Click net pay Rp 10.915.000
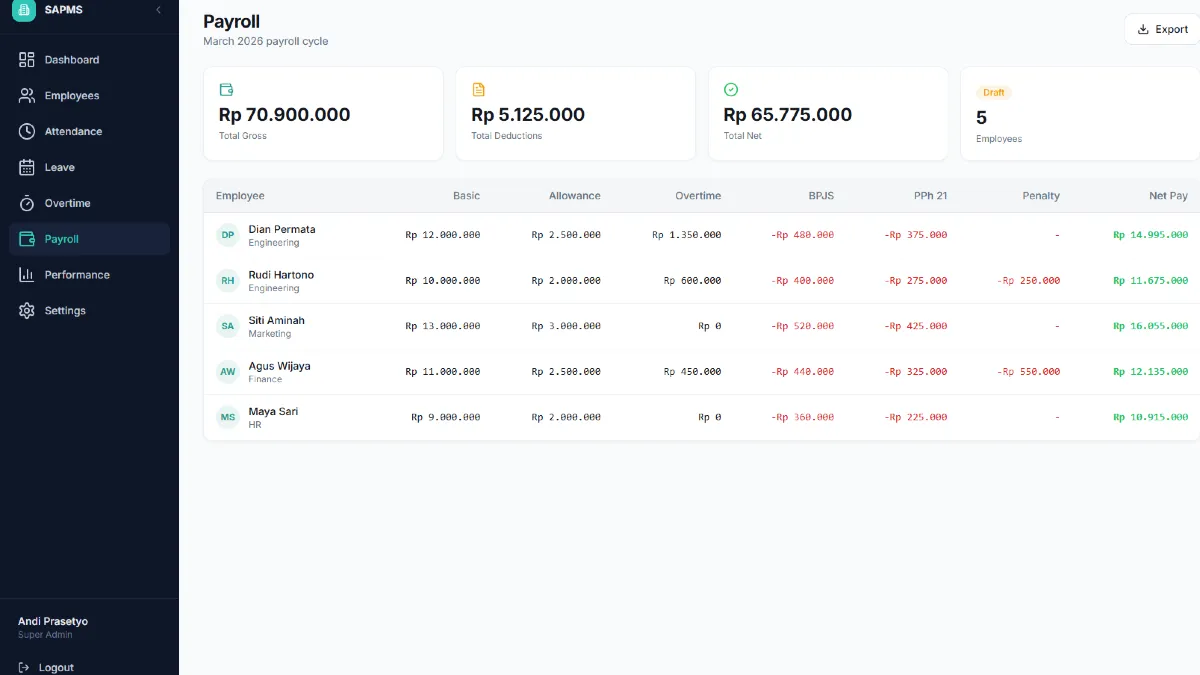This screenshot has height=675, width=1200. point(1151,417)
